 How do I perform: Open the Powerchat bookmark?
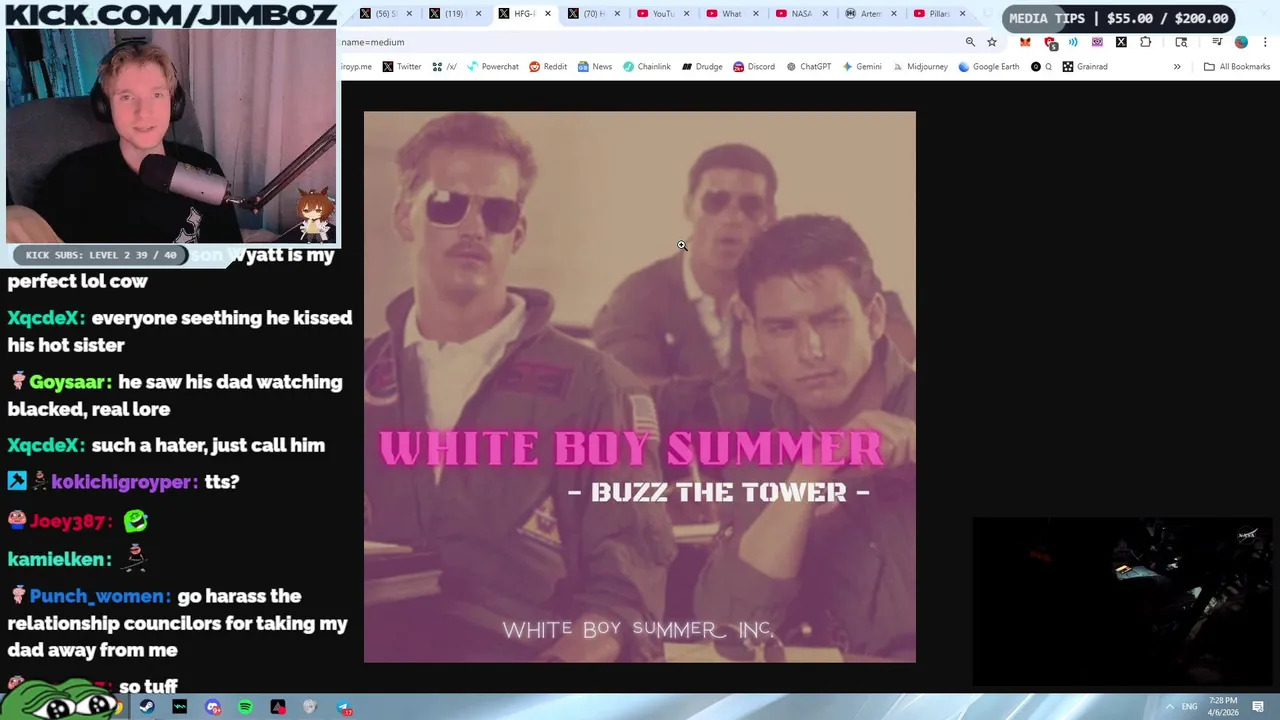tap(492, 67)
